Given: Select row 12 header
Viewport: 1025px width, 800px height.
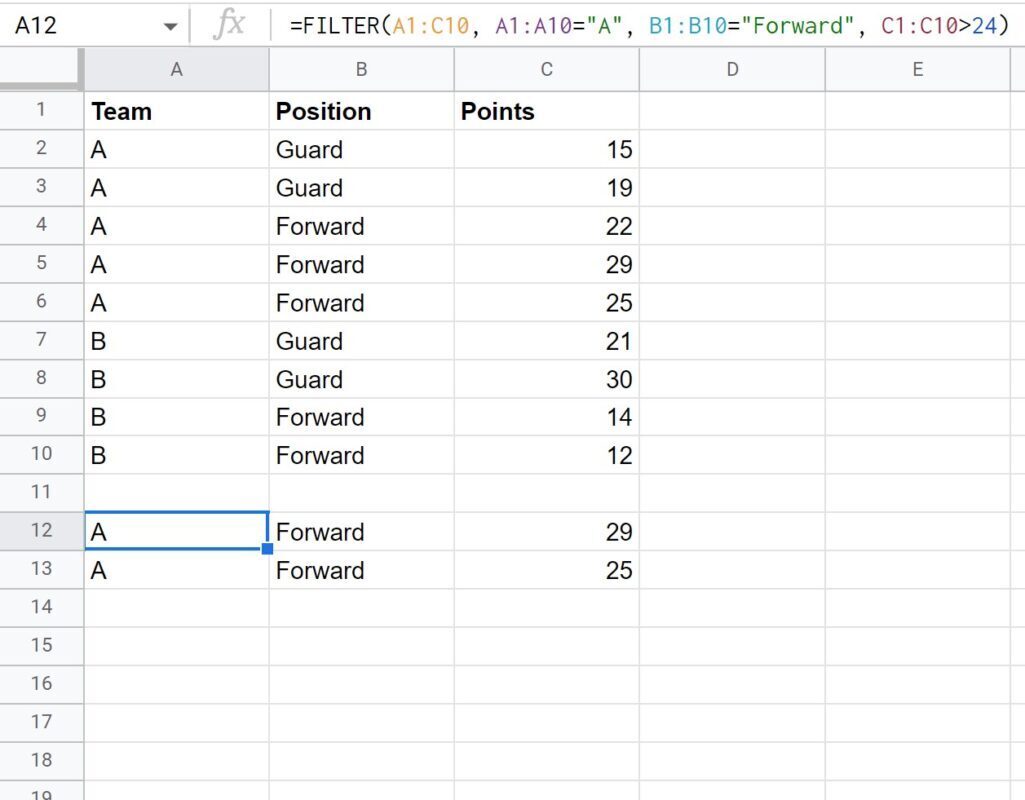Looking at the screenshot, I should click(41, 531).
